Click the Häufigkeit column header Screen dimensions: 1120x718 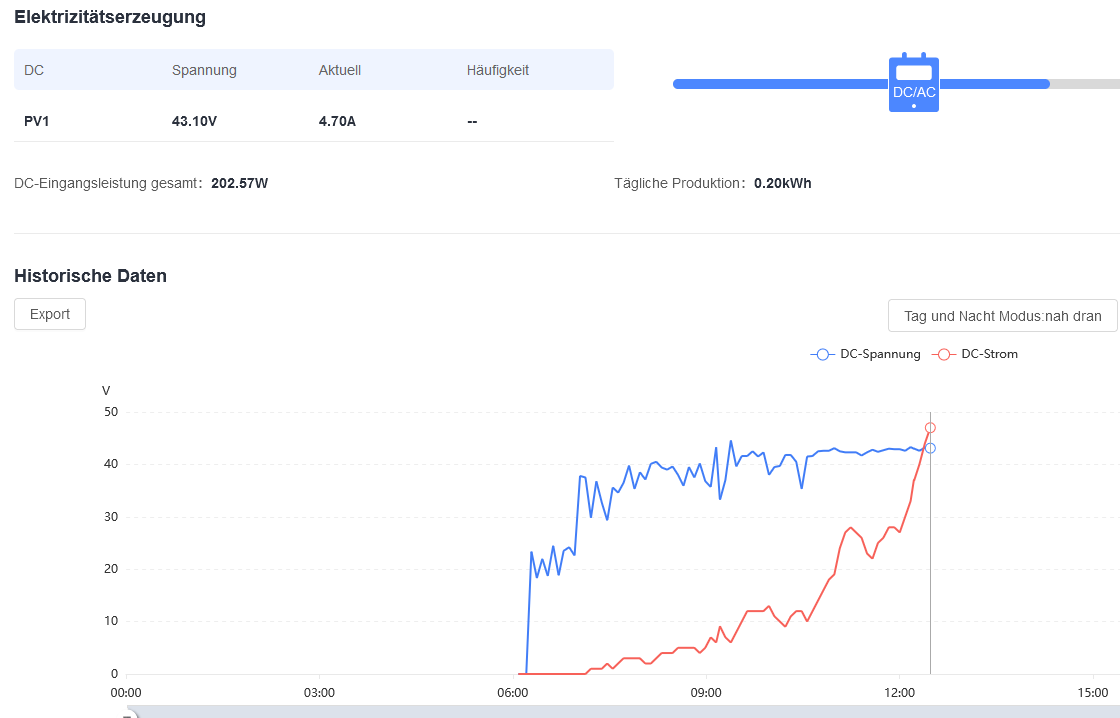pos(497,70)
